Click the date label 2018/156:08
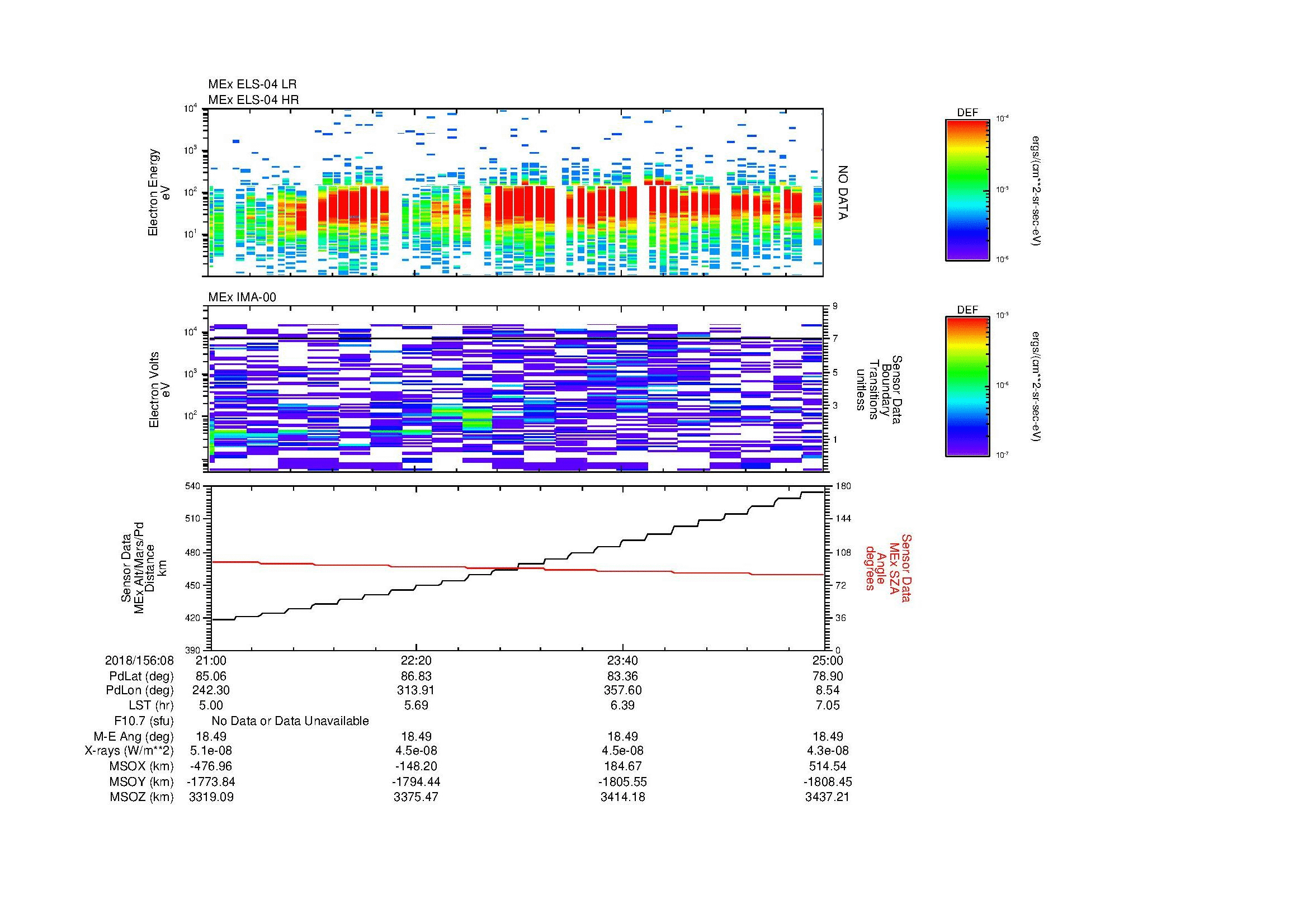This screenshot has width=1308, height=924. click(x=140, y=661)
